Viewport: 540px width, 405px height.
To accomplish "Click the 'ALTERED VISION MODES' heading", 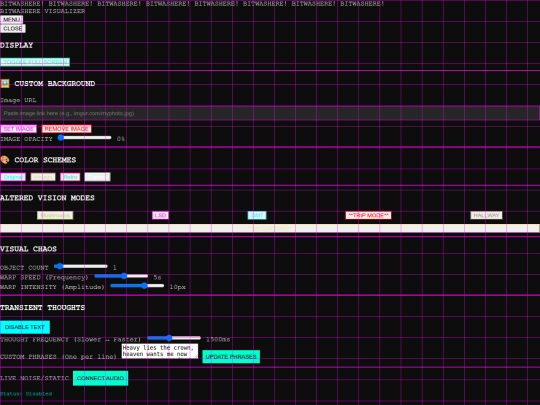I will point(47,198).
